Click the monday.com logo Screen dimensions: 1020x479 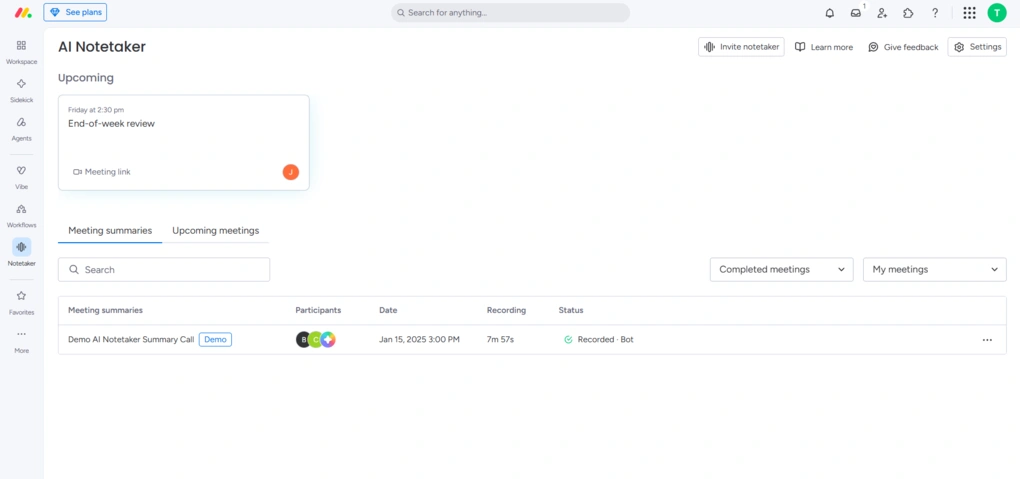23,12
